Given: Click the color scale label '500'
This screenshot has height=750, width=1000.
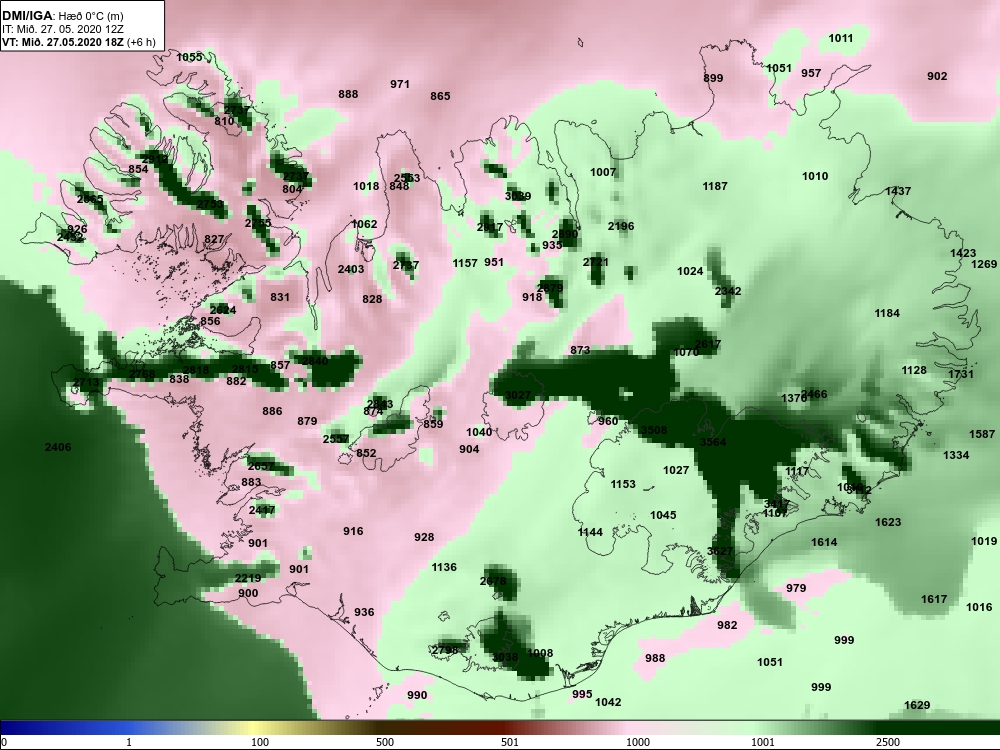Looking at the screenshot, I should click(x=385, y=742).
